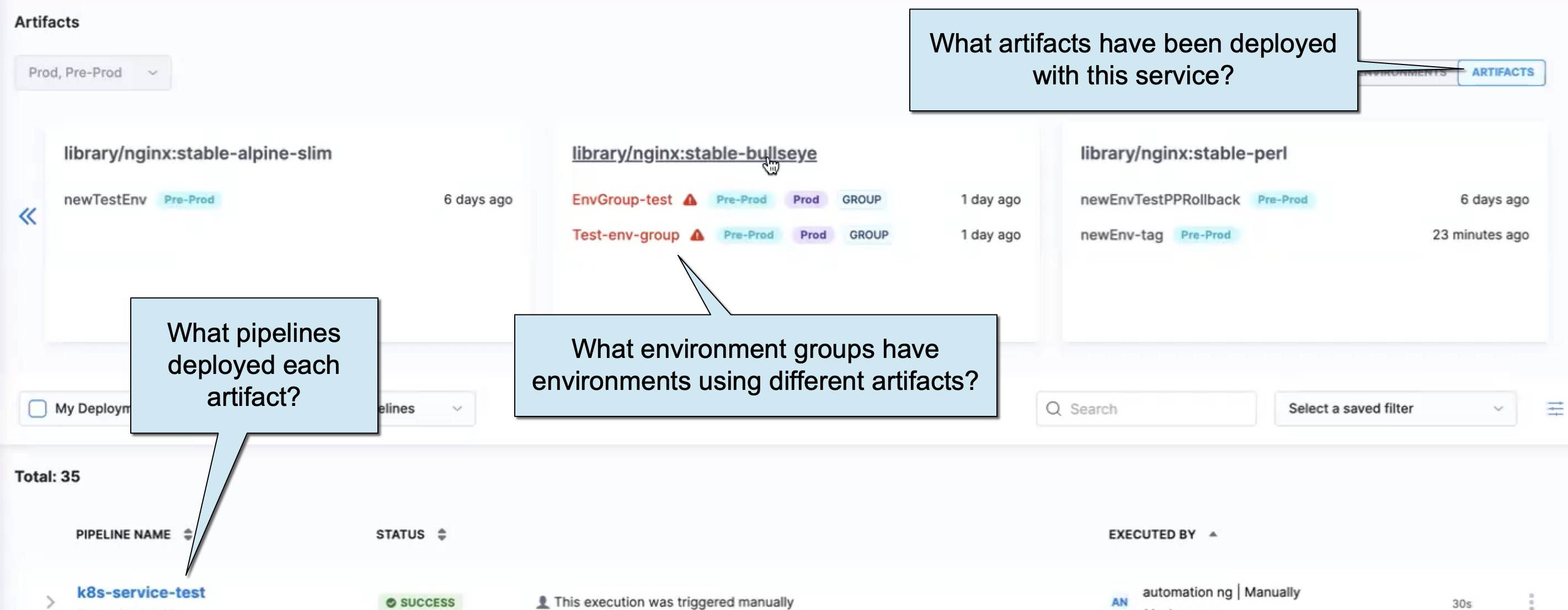Sort by Pipeline Name column arrows
1568x610 pixels.
188,534
